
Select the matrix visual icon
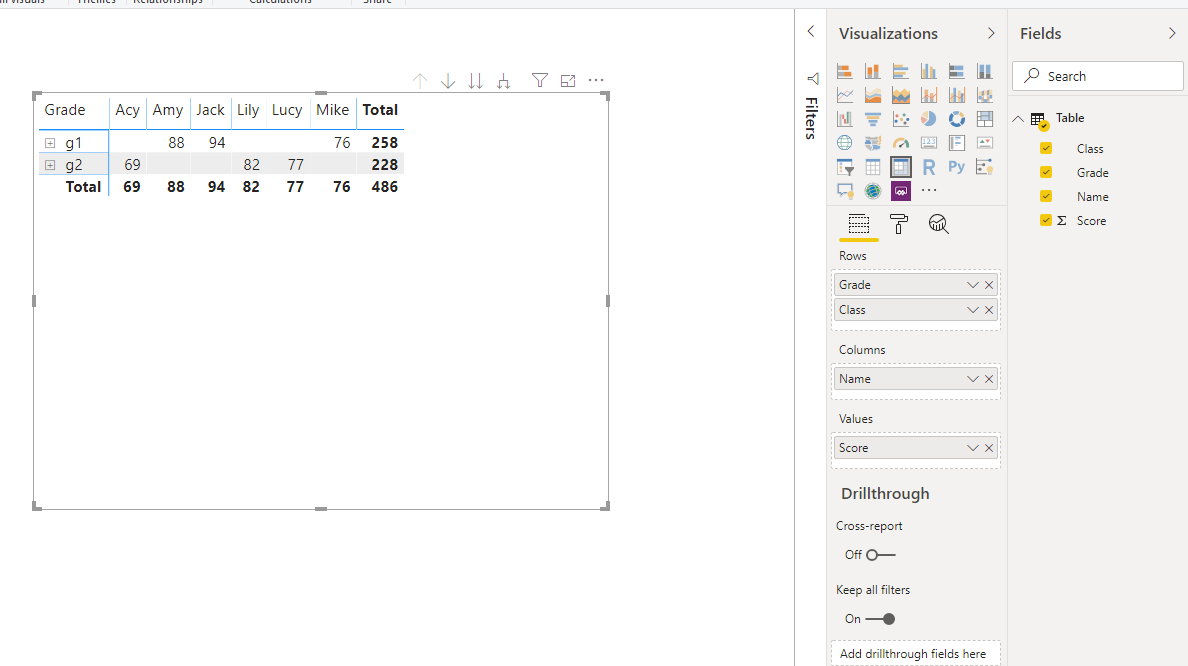[x=901, y=167]
